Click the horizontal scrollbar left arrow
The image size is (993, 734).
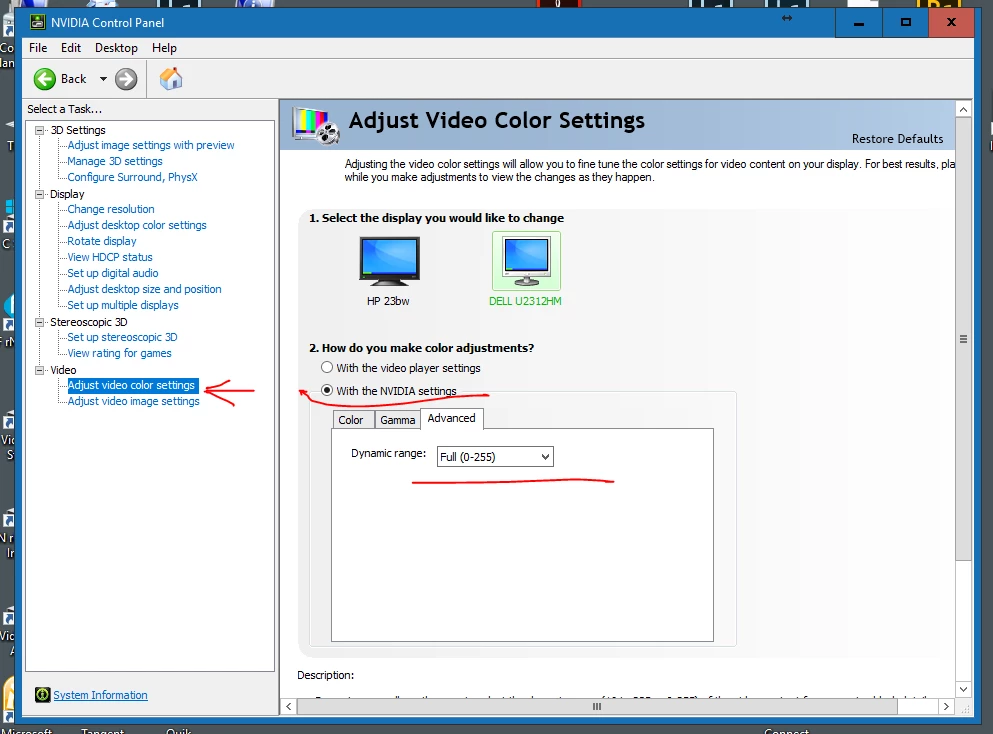tap(288, 706)
